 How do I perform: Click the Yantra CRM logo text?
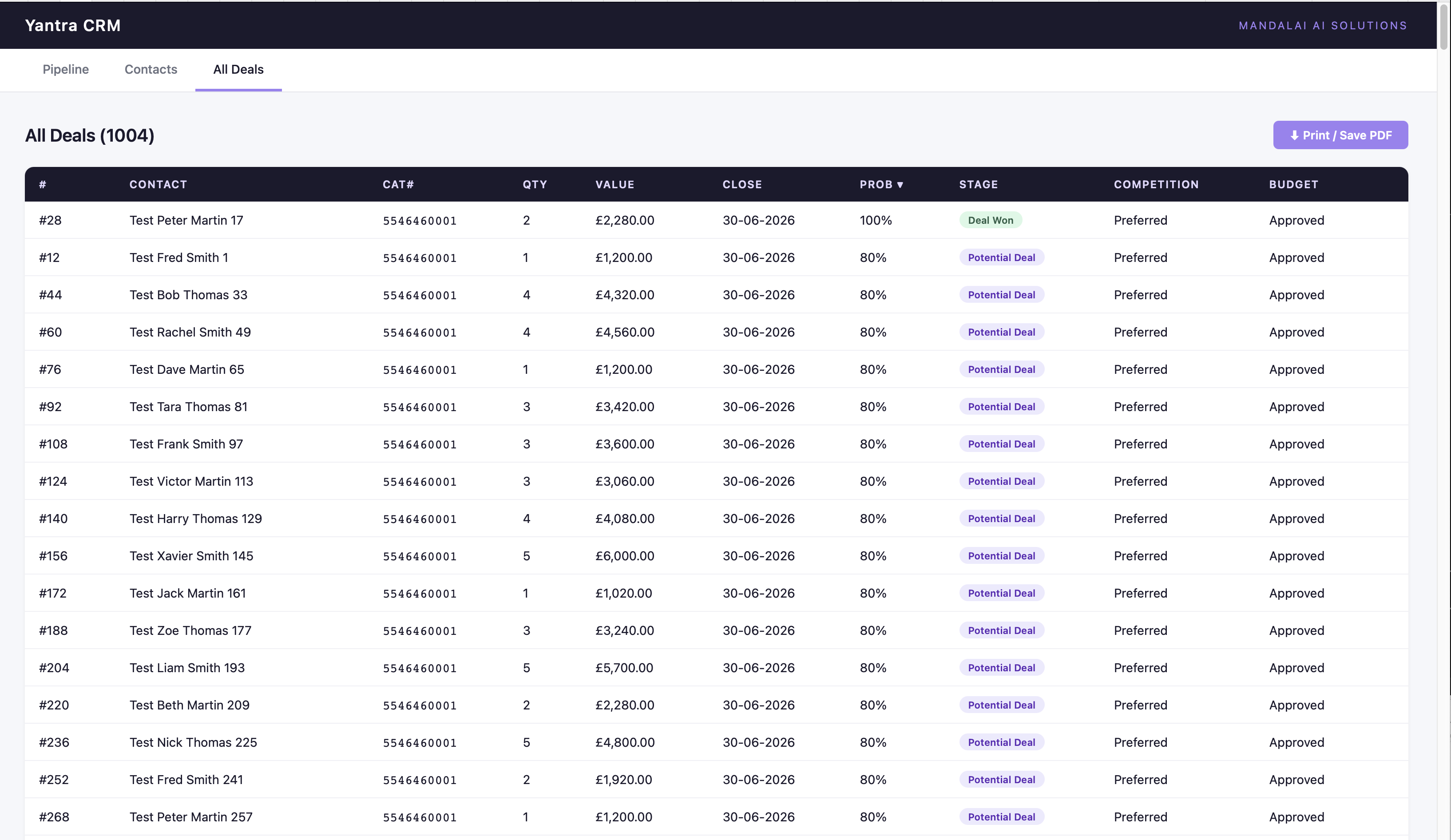pyautogui.click(x=72, y=25)
